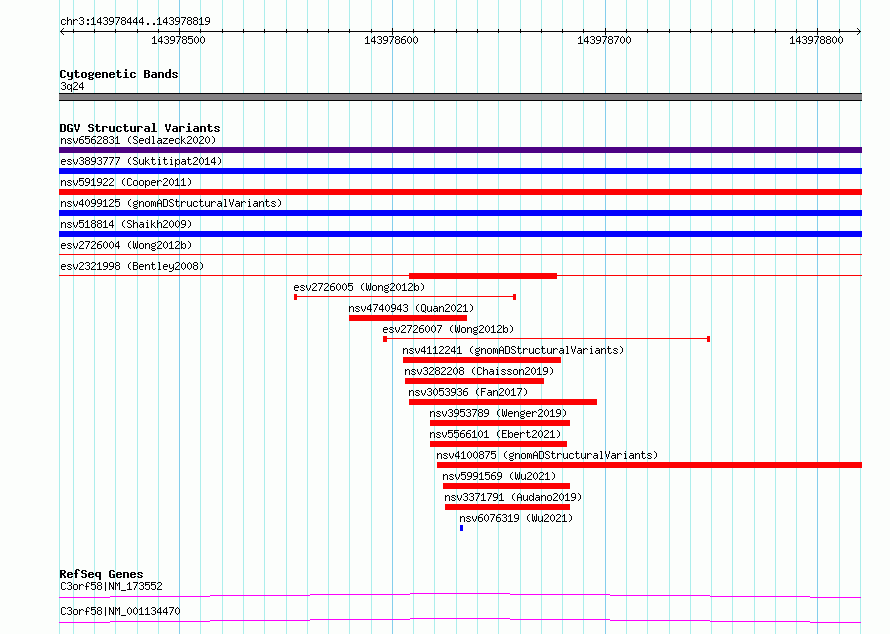The width and height of the screenshot is (890, 634).
Task: Open the esv2726005 (Wong2012b) label
Action: click(359, 287)
